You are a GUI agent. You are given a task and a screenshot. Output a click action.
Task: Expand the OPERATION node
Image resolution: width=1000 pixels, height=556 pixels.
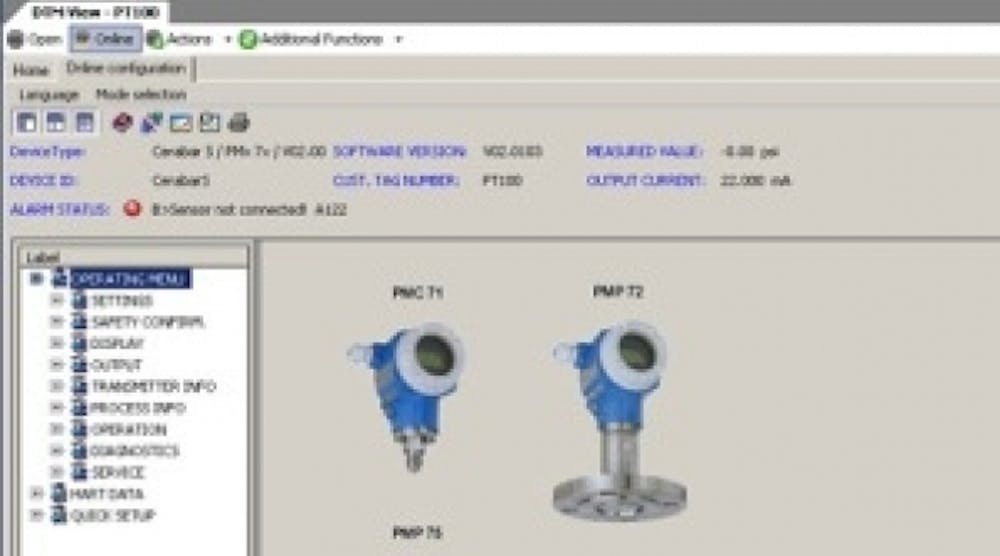click(x=56, y=429)
